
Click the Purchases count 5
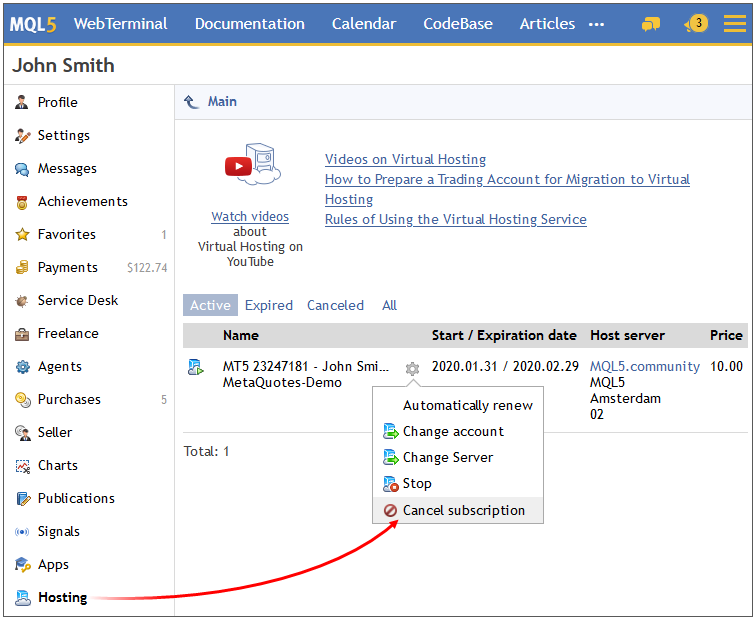pyautogui.click(x=164, y=400)
